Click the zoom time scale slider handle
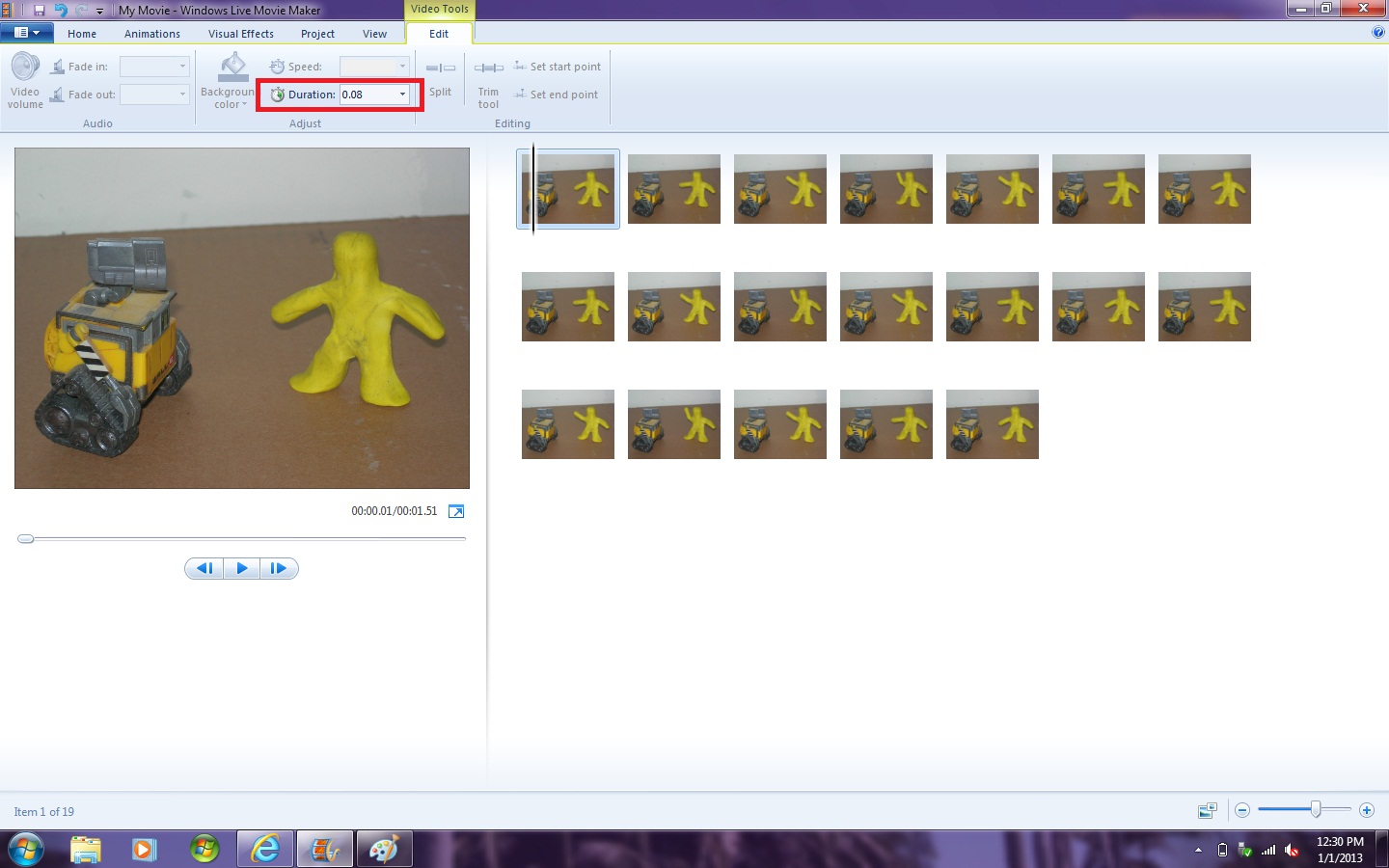1389x868 pixels. 1316,810
